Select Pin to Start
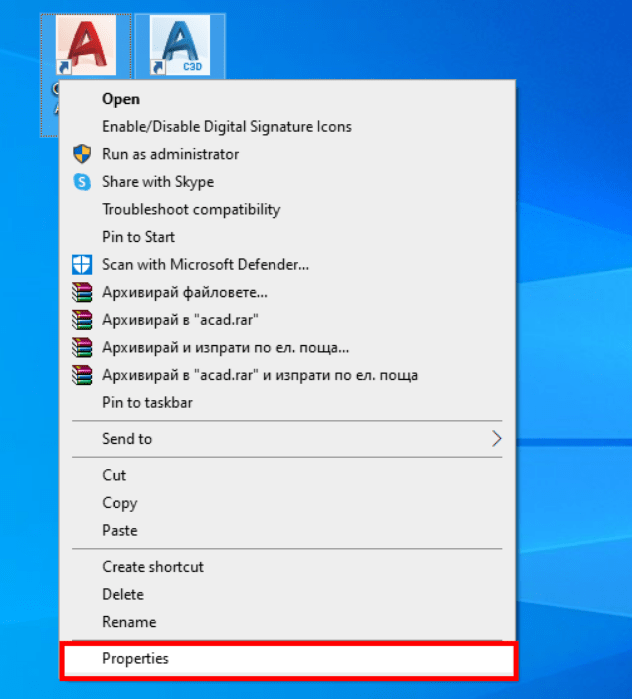The image size is (632, 699). [287, 237]
